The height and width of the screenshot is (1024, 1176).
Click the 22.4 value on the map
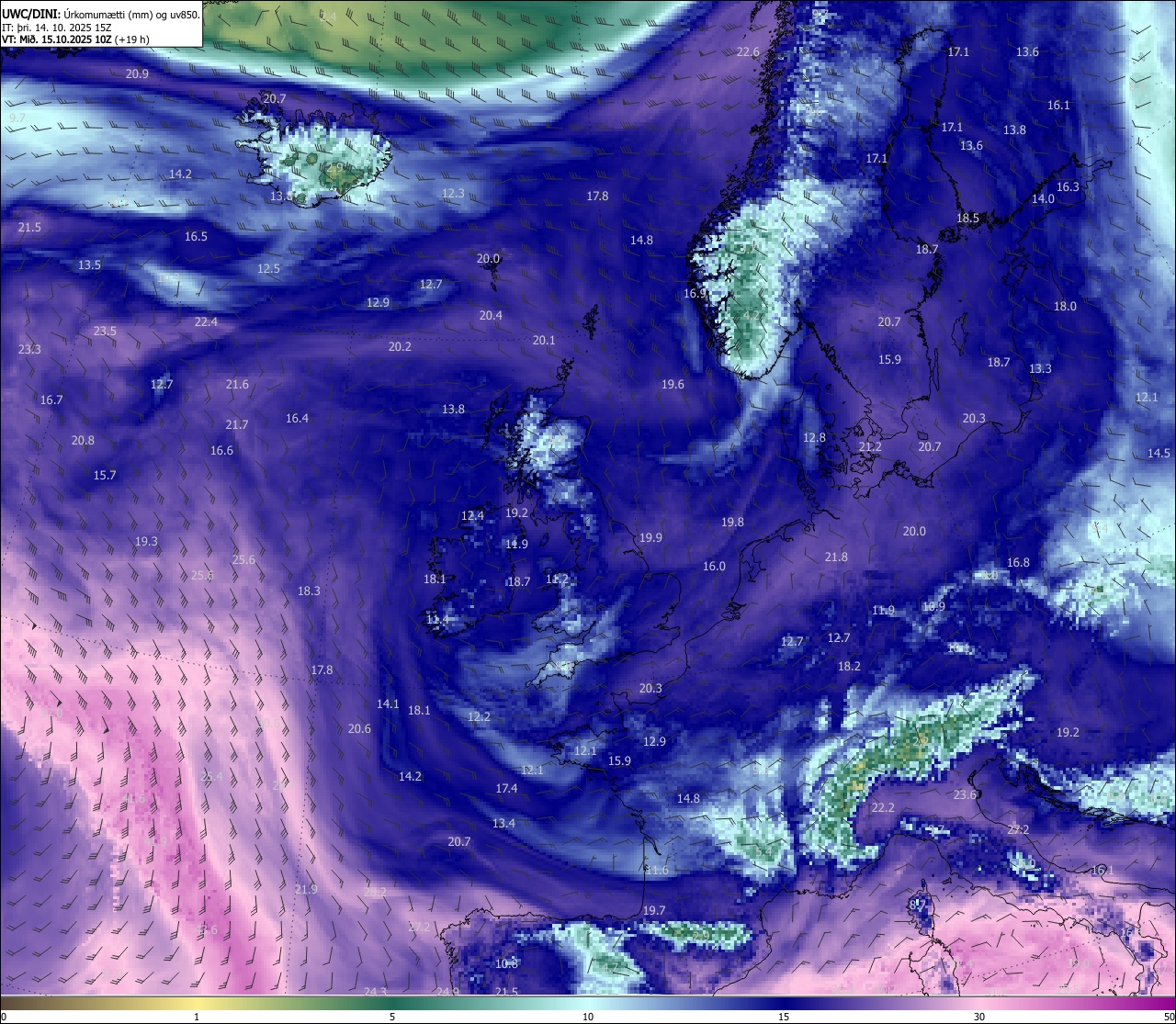tap(207, 322)
